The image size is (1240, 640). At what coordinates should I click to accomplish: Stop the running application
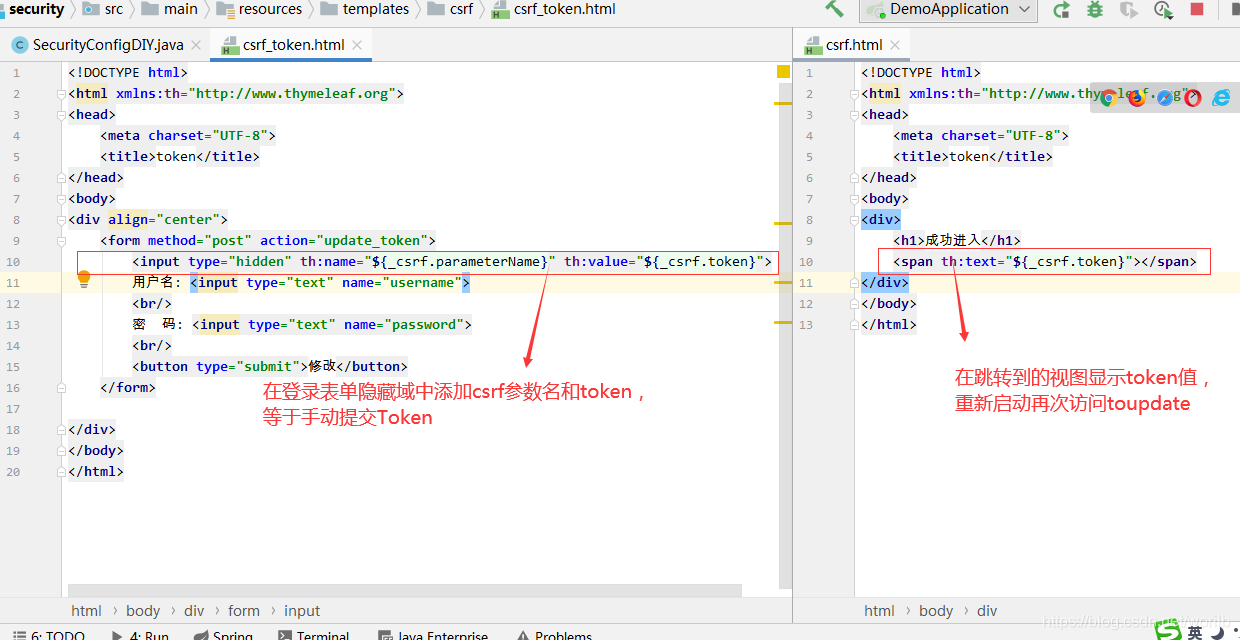(1197, 9)
